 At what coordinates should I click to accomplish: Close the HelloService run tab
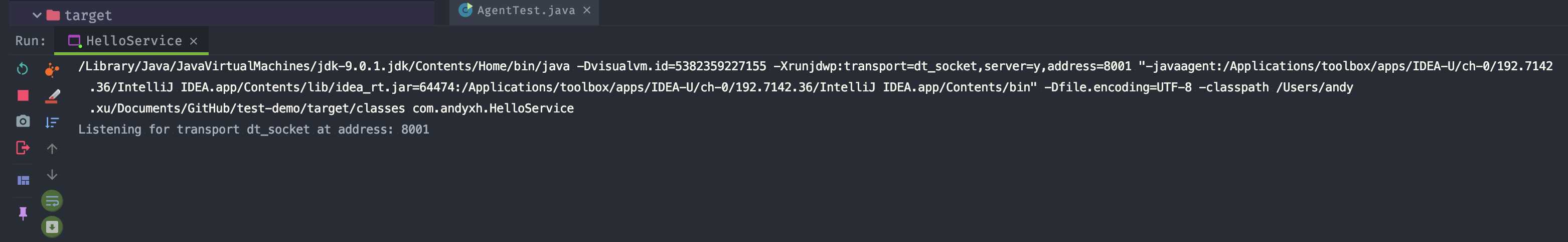point(194,41)
